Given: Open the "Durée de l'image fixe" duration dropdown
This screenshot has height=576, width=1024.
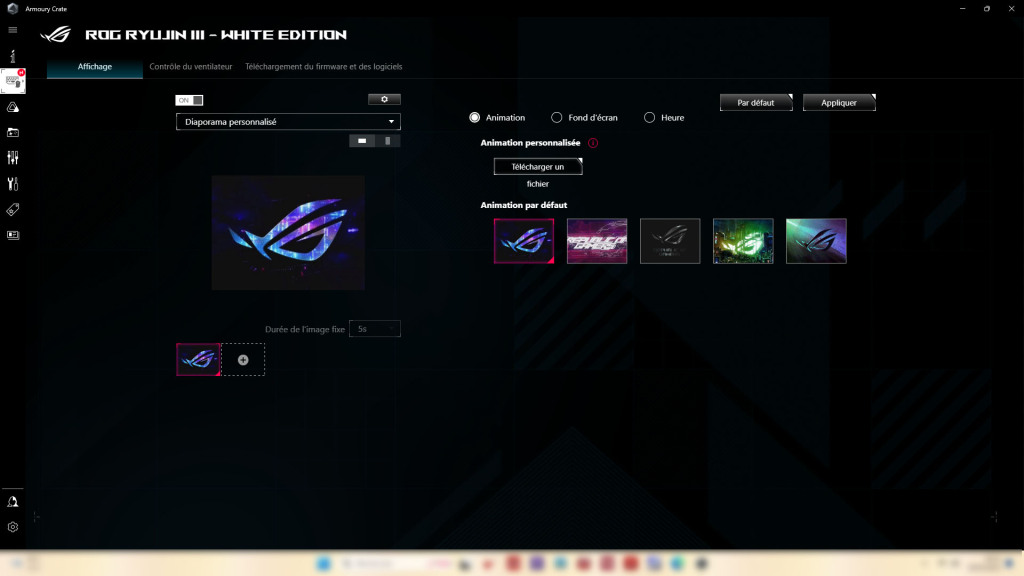Looking at the screenshot, I should click(x=374, y=328).
